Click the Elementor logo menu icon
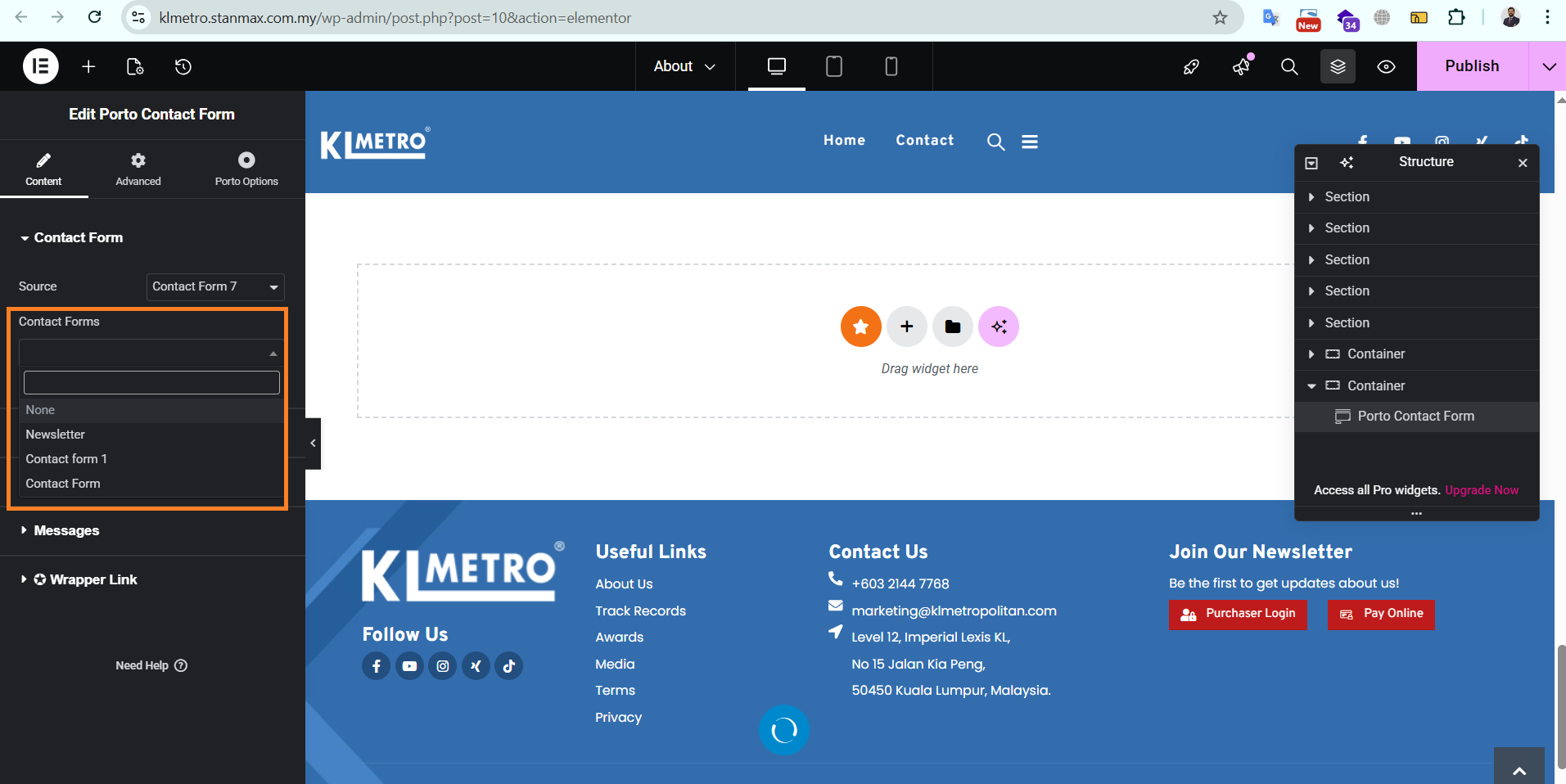This screenshot has width=1566, height=784. pos(41,66)
